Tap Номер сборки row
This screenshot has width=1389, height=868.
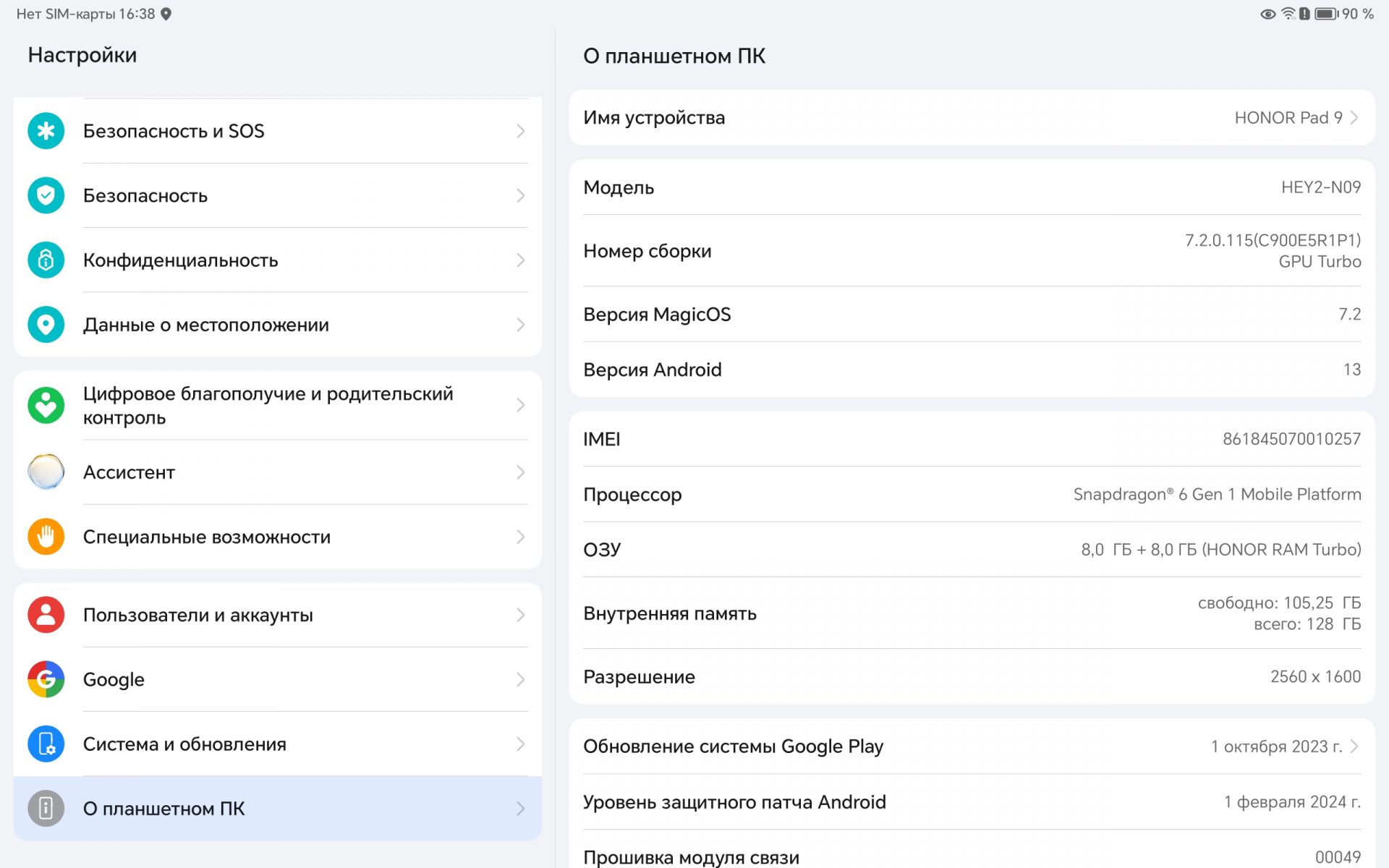[x=971, y=251]
